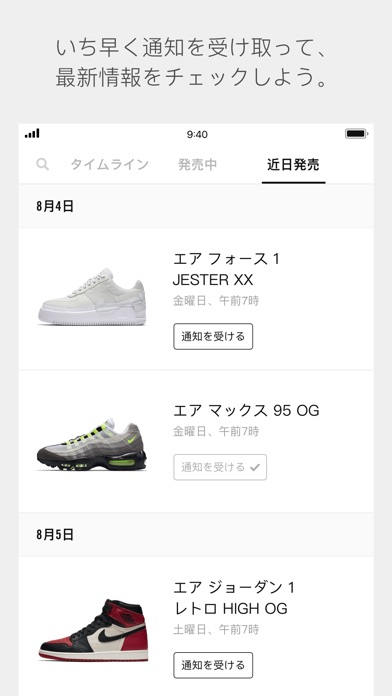Open エア ジョーダン 1 レトロ HIGH OG title
The width and height of the screenshot is (392, 696).
[234, 598]
